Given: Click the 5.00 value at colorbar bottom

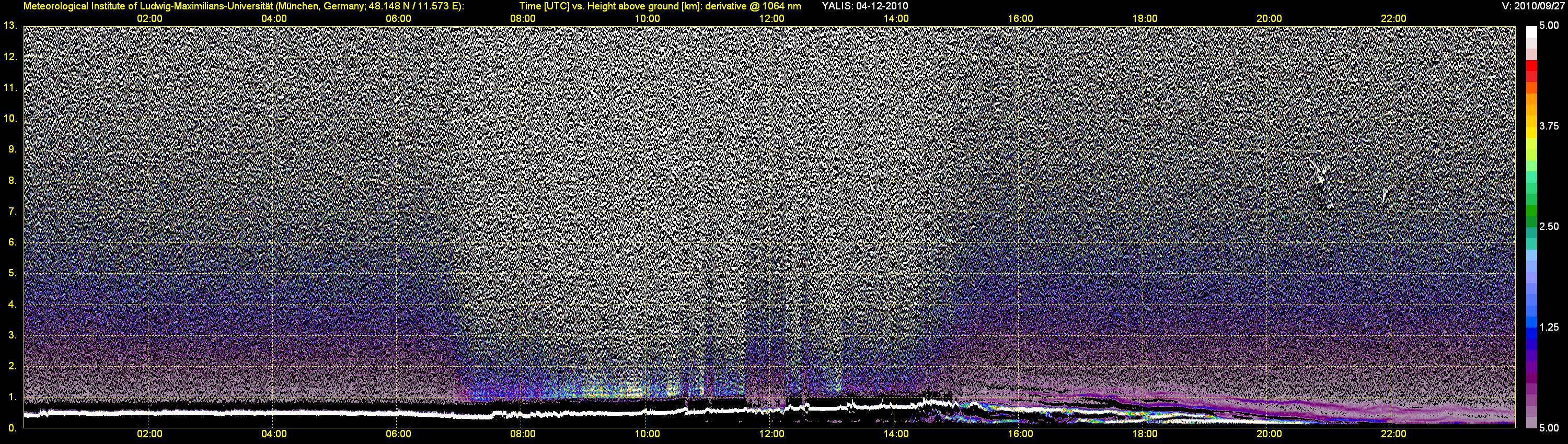Looking at the screenshot, I should [1549, 428].
